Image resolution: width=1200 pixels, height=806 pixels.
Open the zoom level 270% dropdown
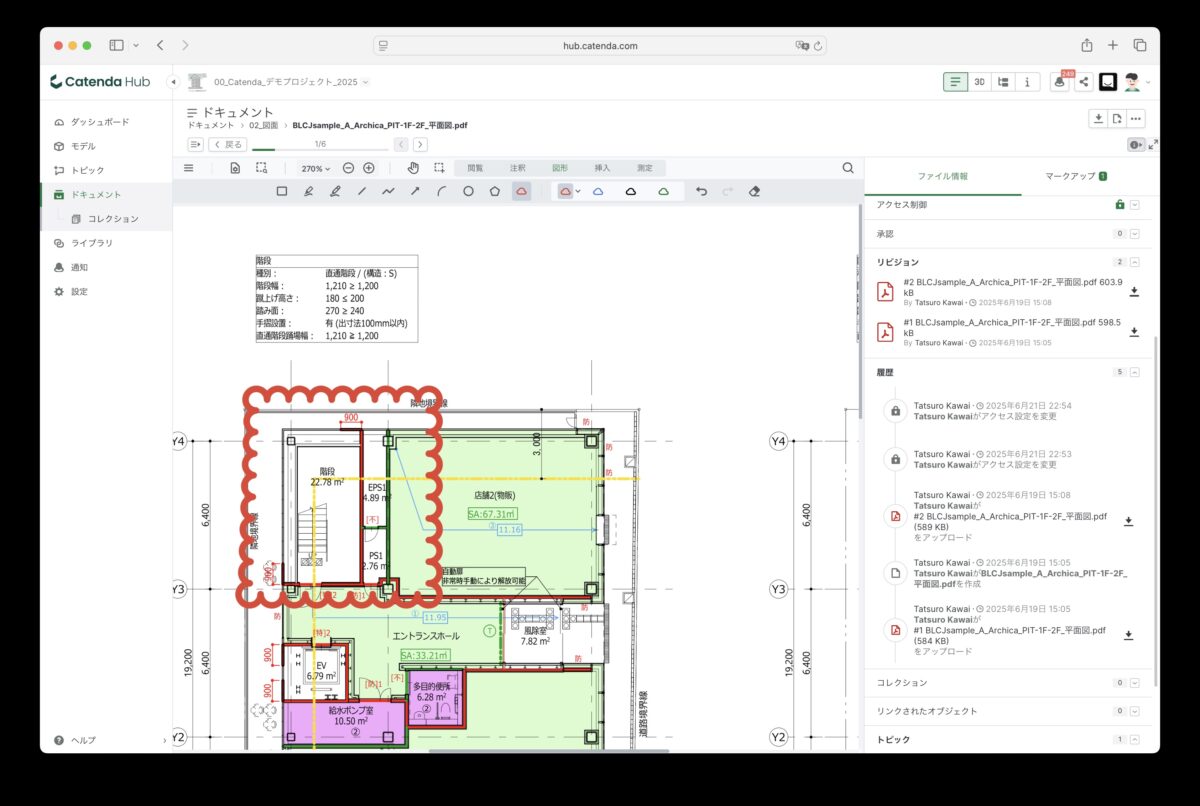pos(316,168)
